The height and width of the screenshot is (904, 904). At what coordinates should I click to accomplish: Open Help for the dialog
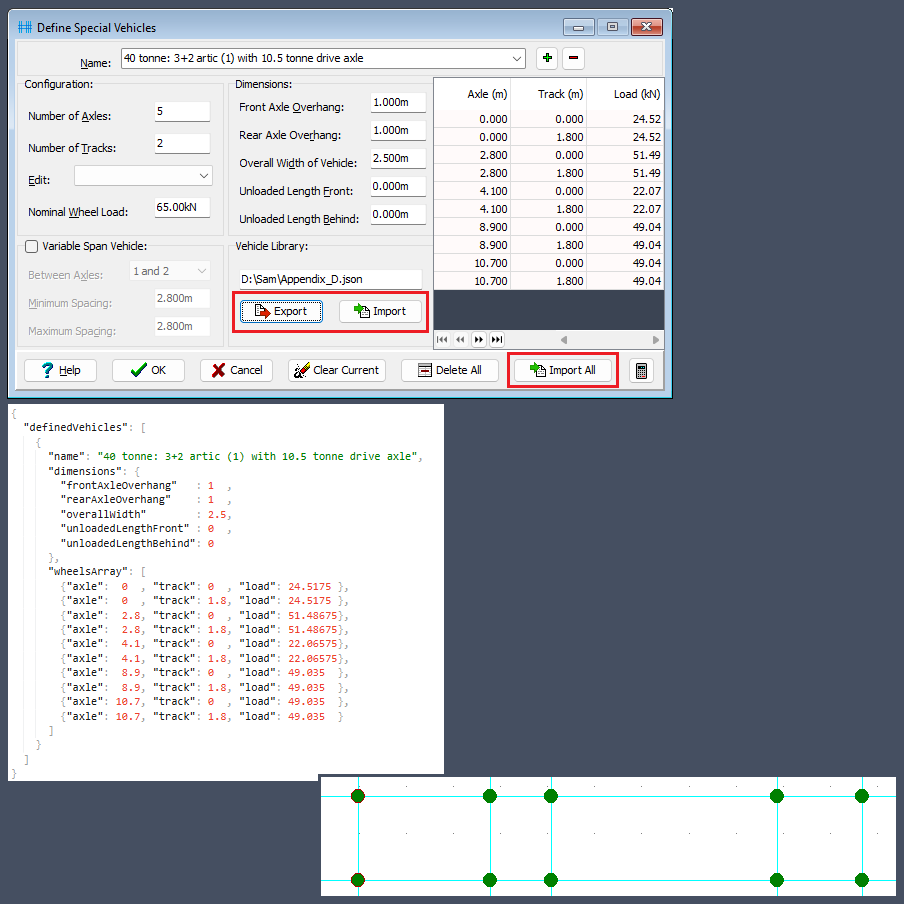click(x=61, y=371)
